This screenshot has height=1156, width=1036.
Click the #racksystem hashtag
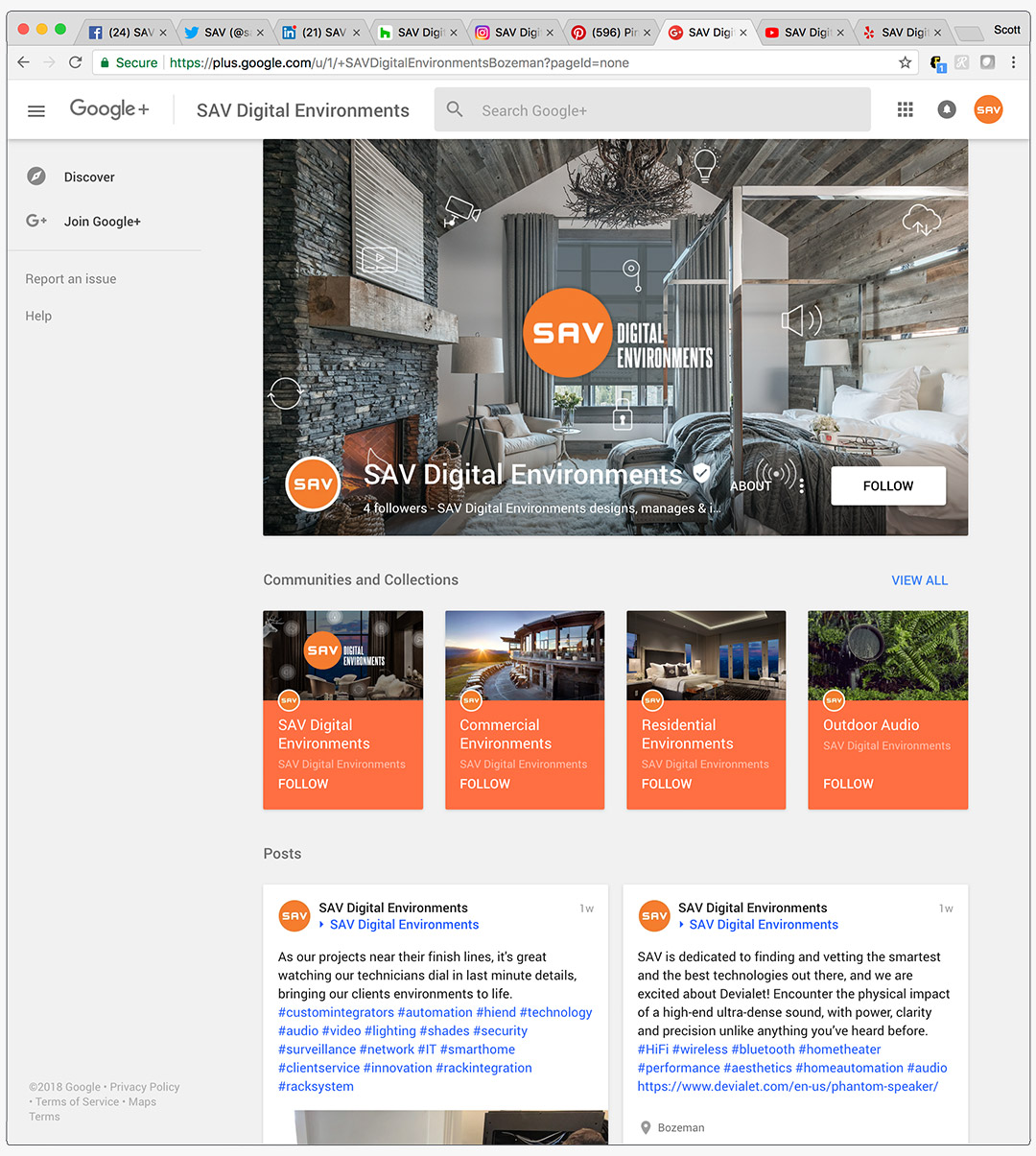(x=316, y=1086)
